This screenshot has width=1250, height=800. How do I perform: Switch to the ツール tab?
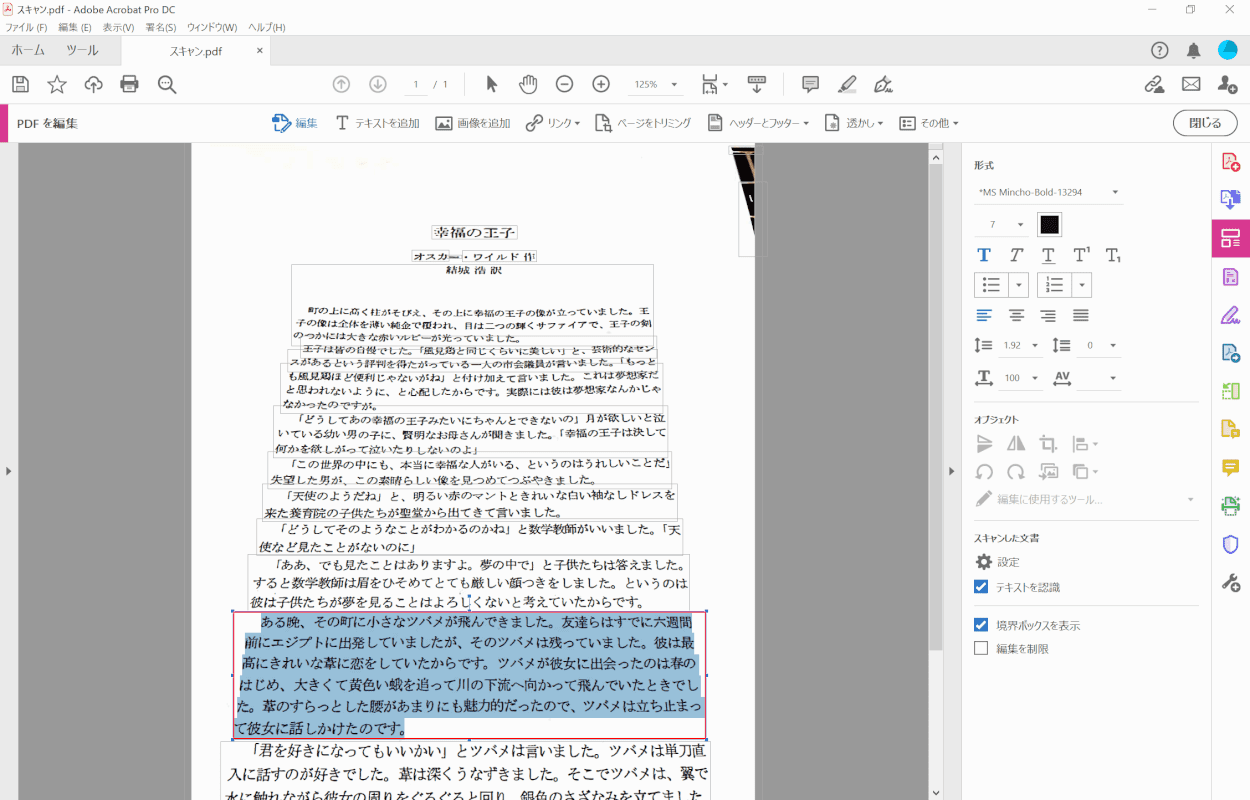point(82,50)
